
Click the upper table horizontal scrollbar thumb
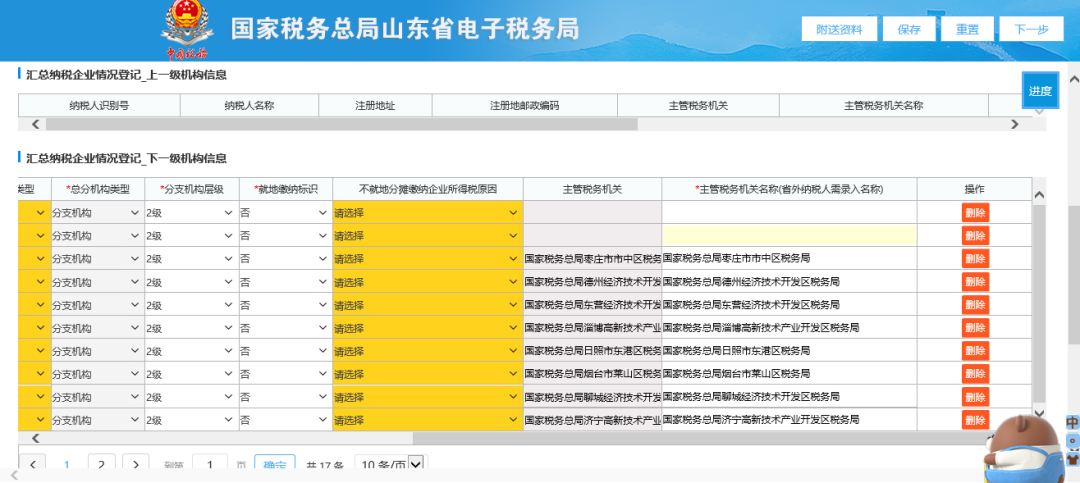pyautogui.click(x=342, y=124)
